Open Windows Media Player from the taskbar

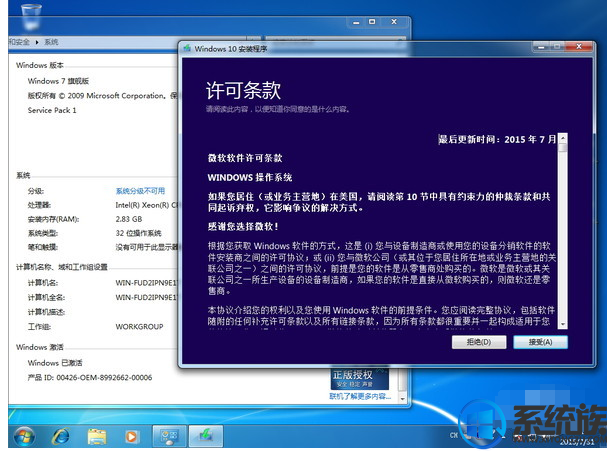(x=131, y=437)
